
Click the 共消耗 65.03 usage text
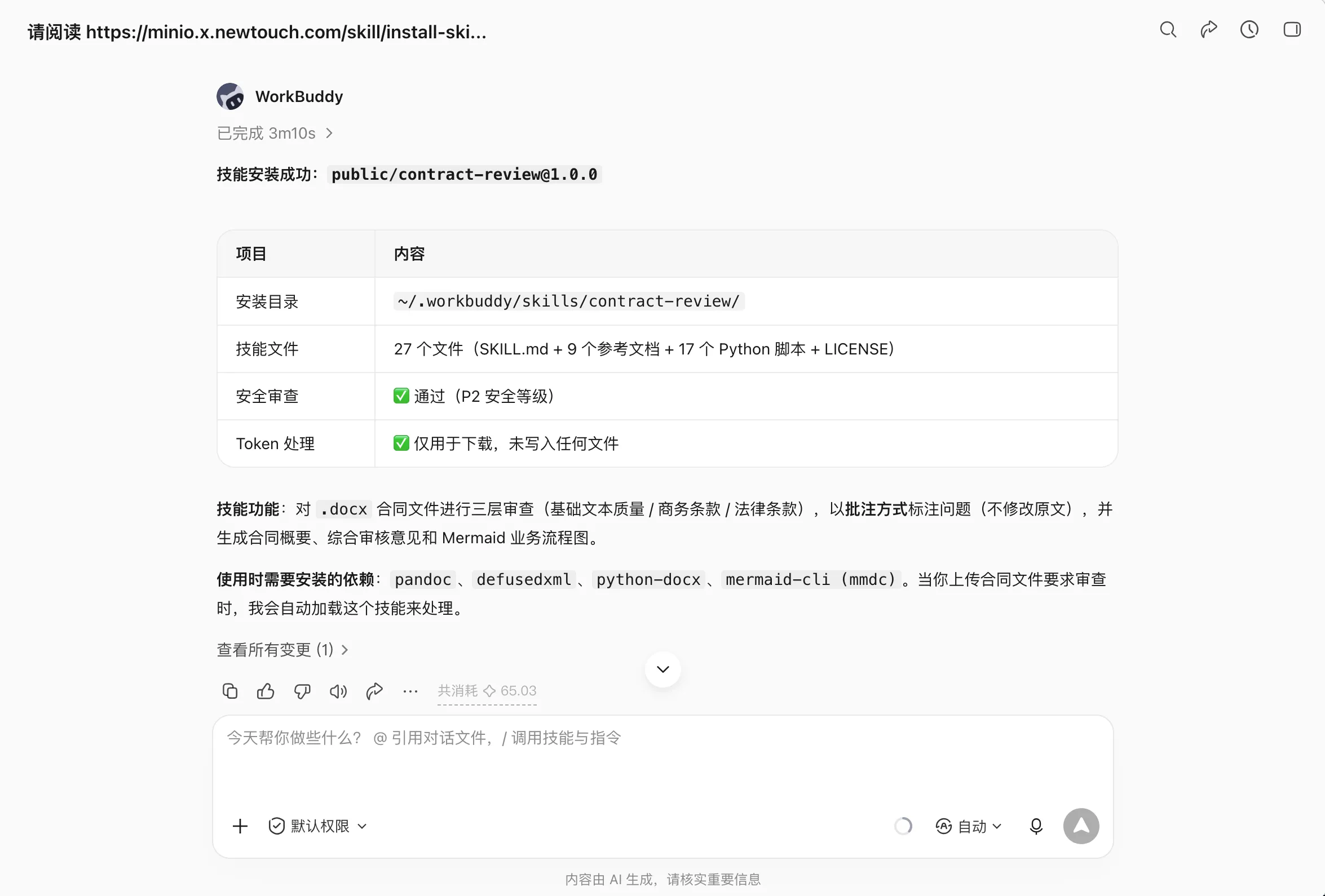click(x=487, y=691)
